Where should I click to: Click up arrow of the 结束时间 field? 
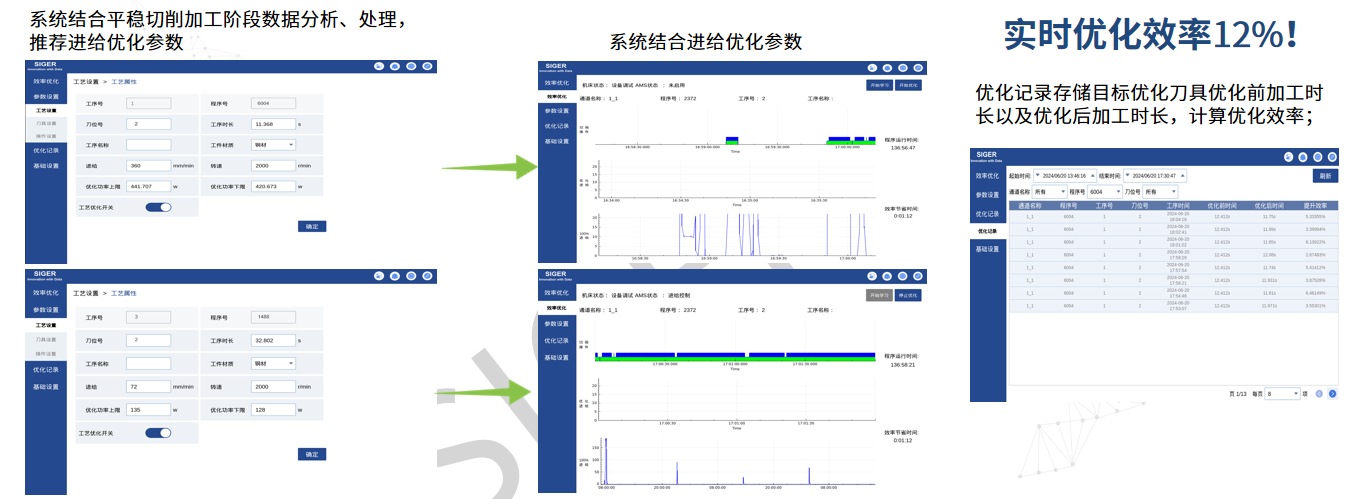click(1181, 175)
